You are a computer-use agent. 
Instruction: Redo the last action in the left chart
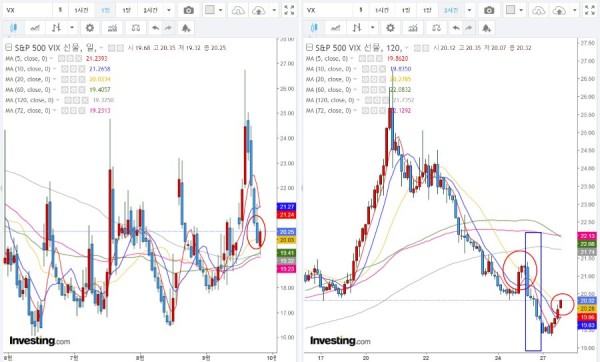coord(168,28)
